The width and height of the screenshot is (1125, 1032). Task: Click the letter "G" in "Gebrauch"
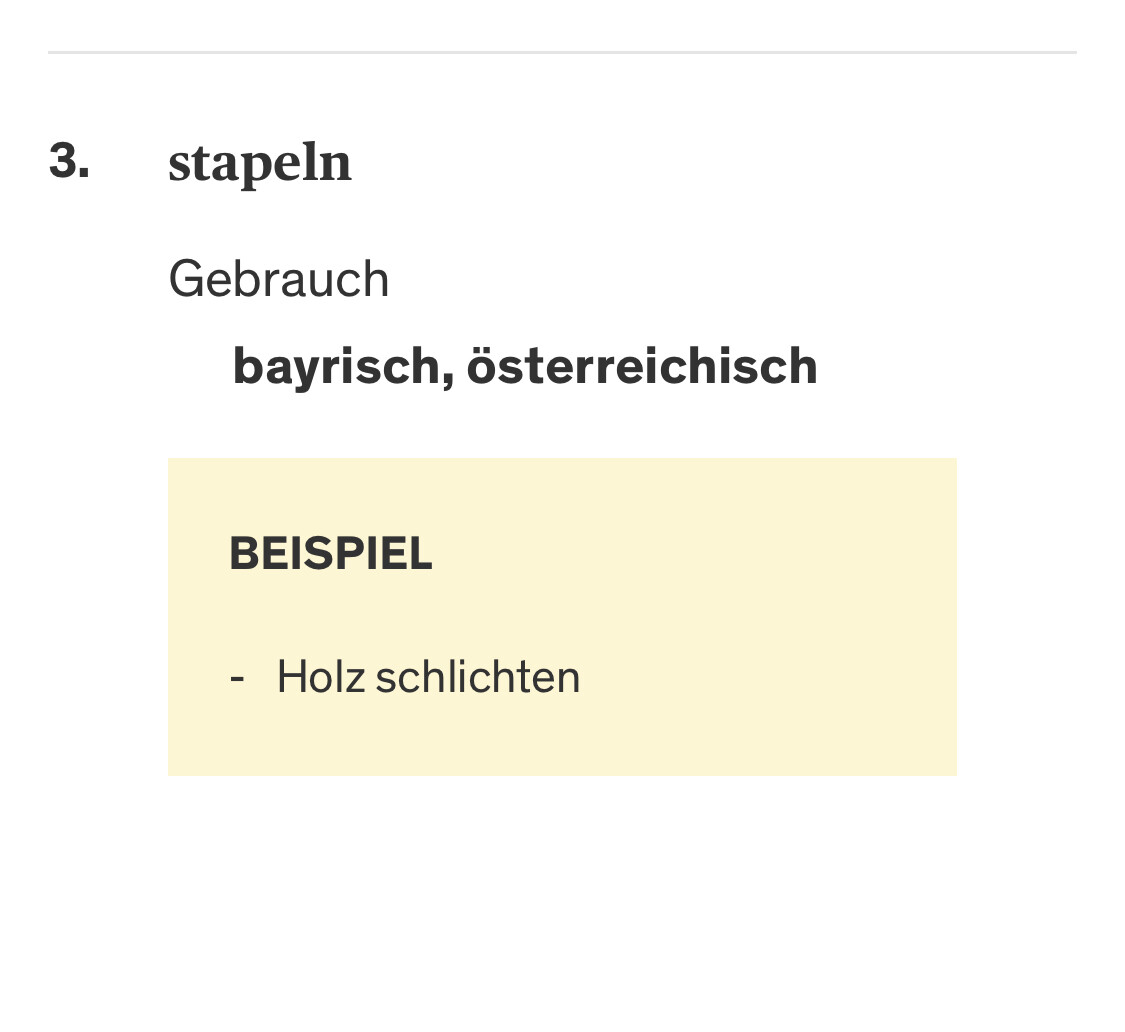click(x=186, y=279)
